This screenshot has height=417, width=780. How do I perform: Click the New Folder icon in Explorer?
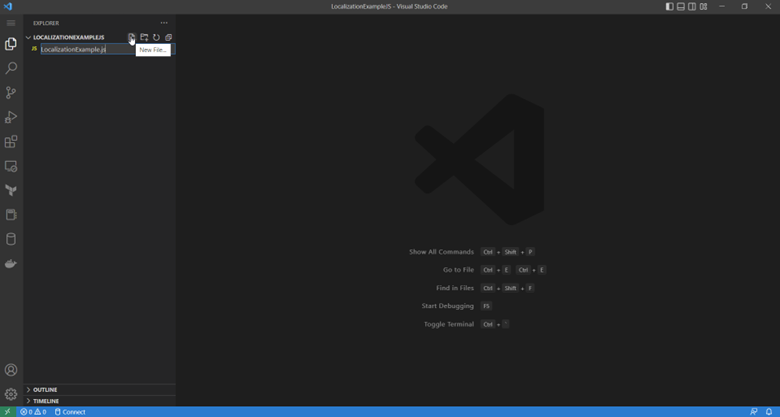(144, 37)
